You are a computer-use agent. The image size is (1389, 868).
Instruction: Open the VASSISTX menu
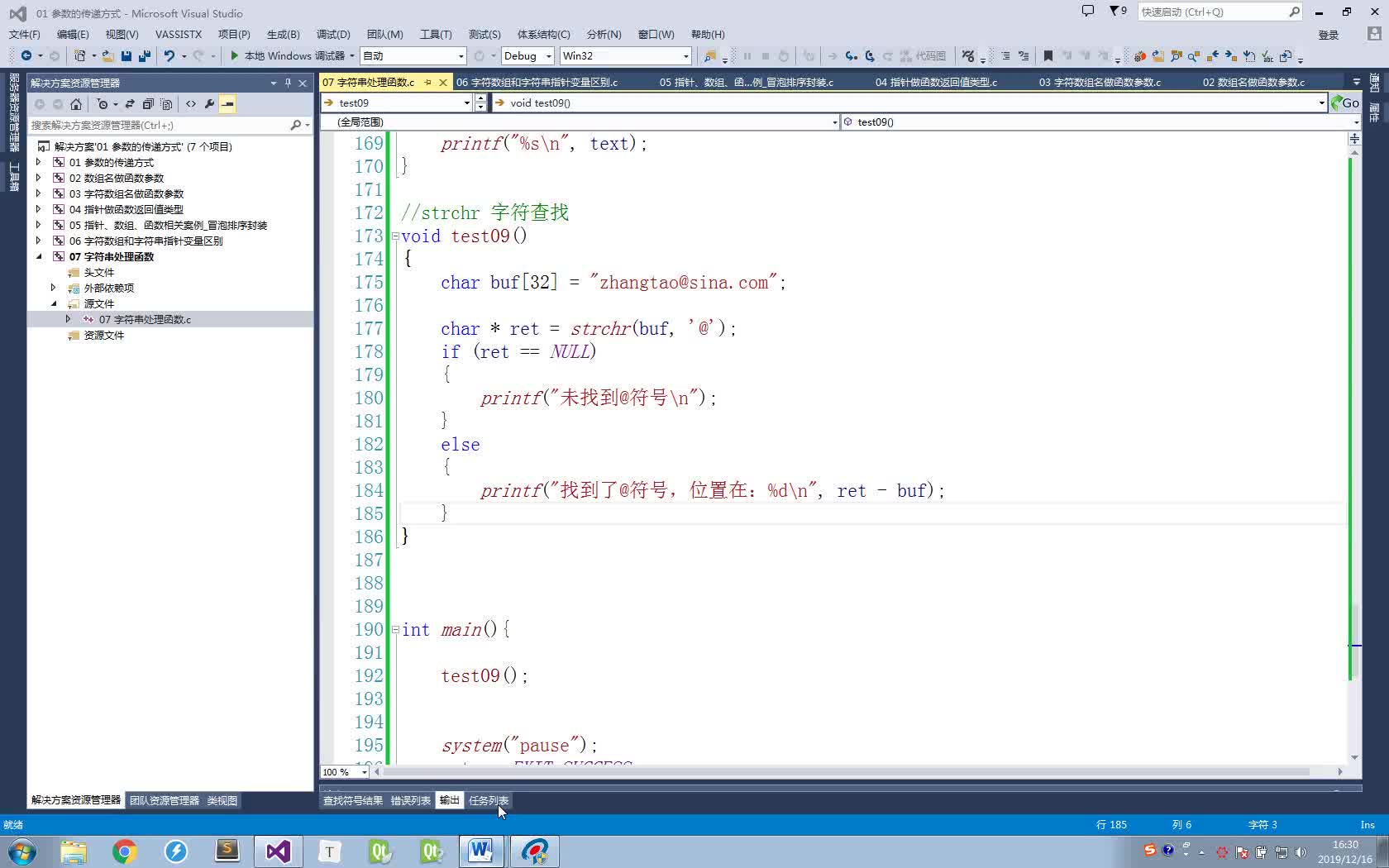tap(179, 34)
